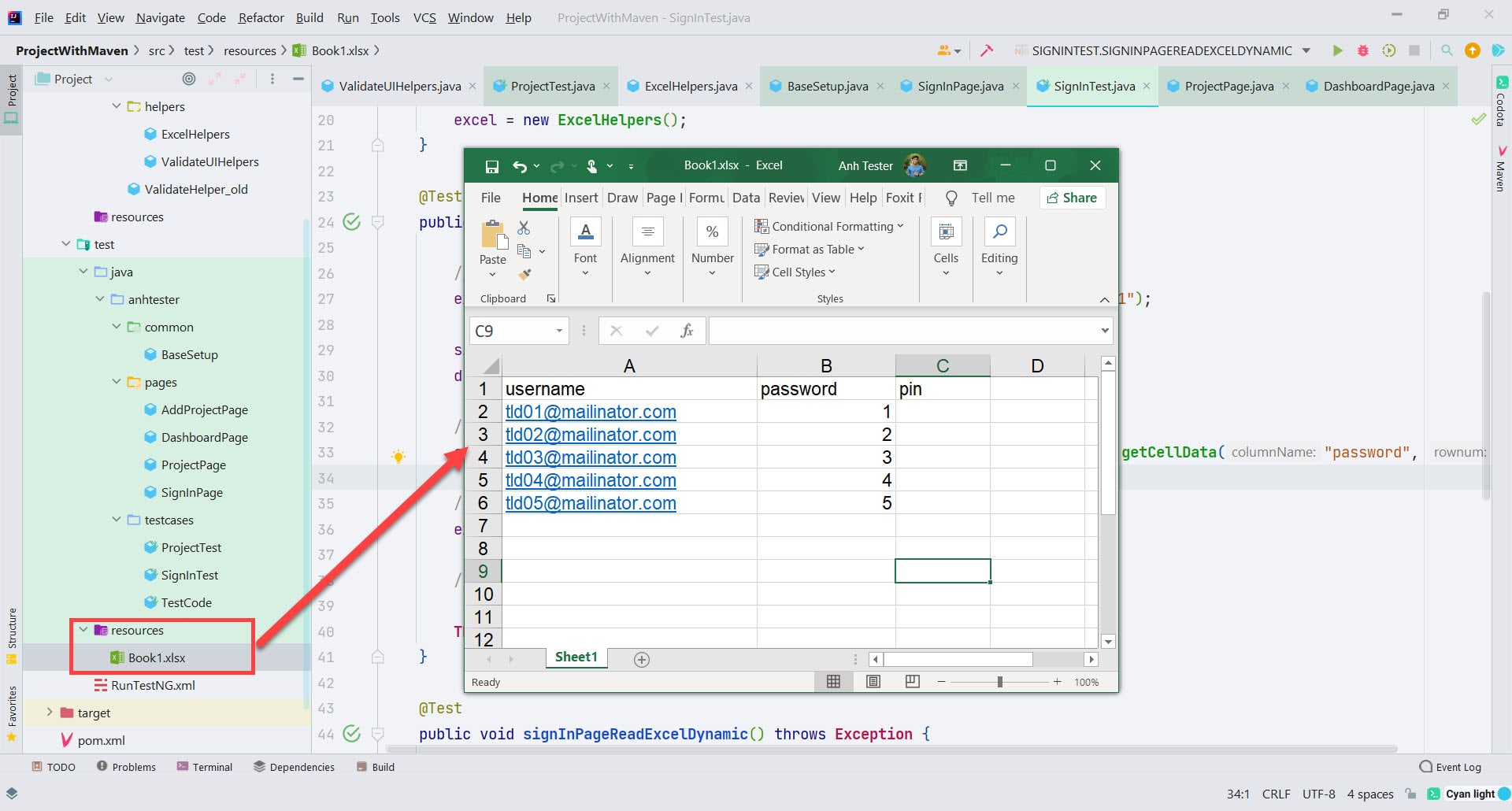The height and width of the screenshot is (811, 1512).
Task: Collapse the pages folder
Action: tap(117, 382)
